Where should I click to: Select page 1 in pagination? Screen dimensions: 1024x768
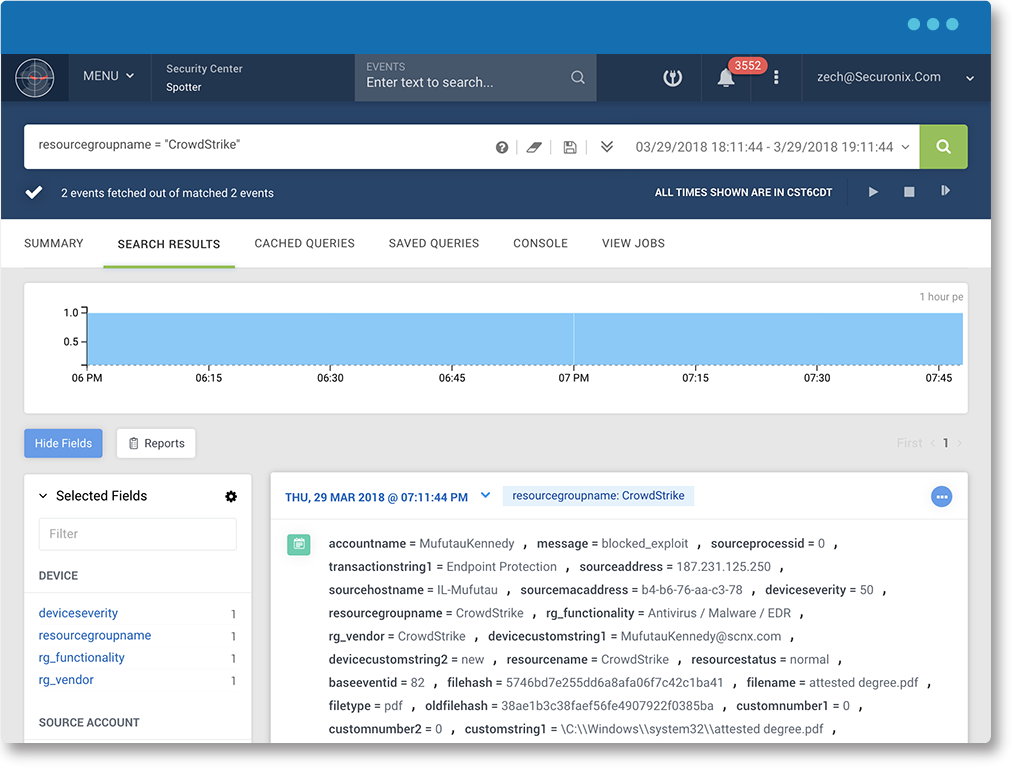[945, 443]
